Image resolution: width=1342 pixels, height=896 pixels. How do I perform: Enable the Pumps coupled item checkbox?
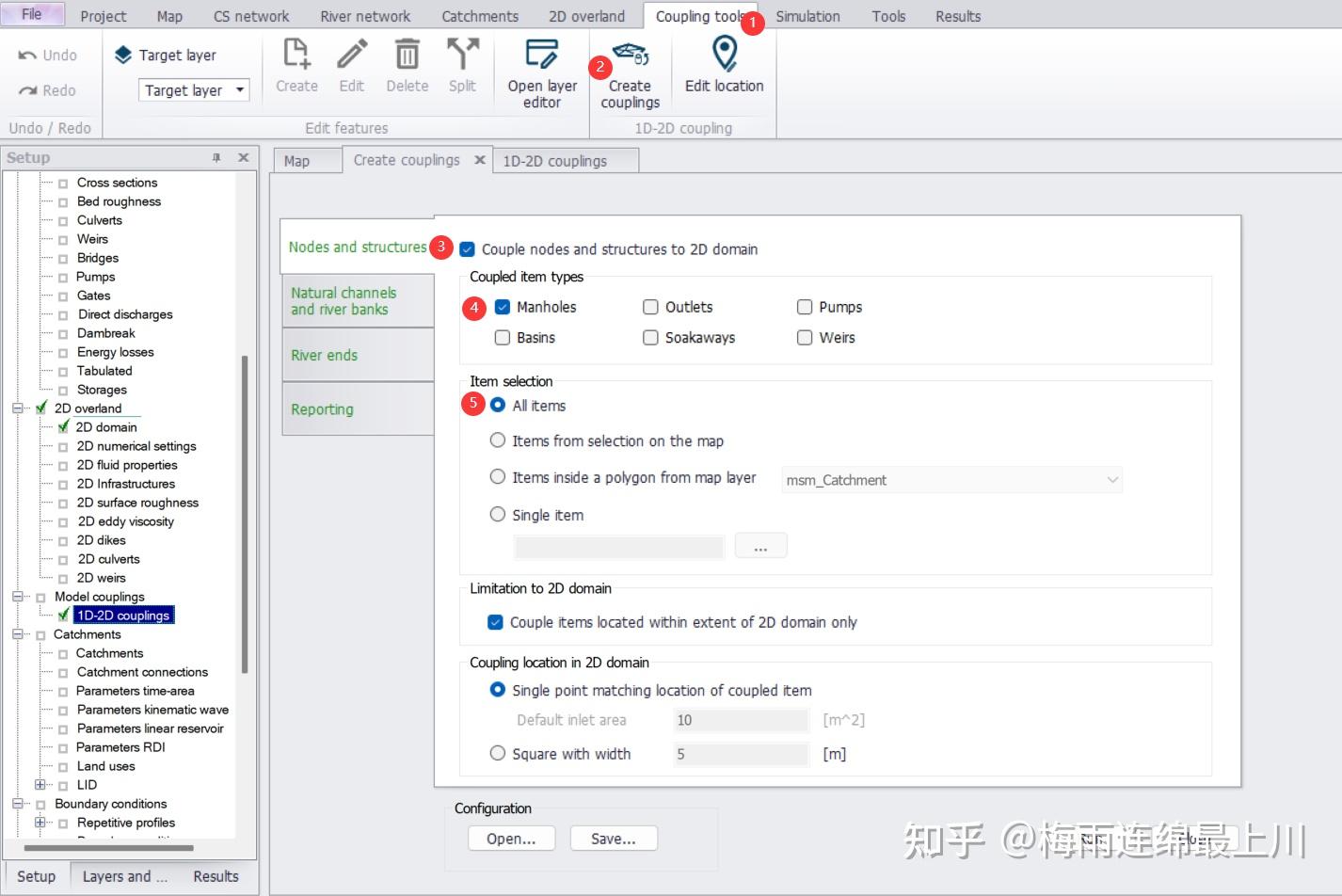point(805,307)
